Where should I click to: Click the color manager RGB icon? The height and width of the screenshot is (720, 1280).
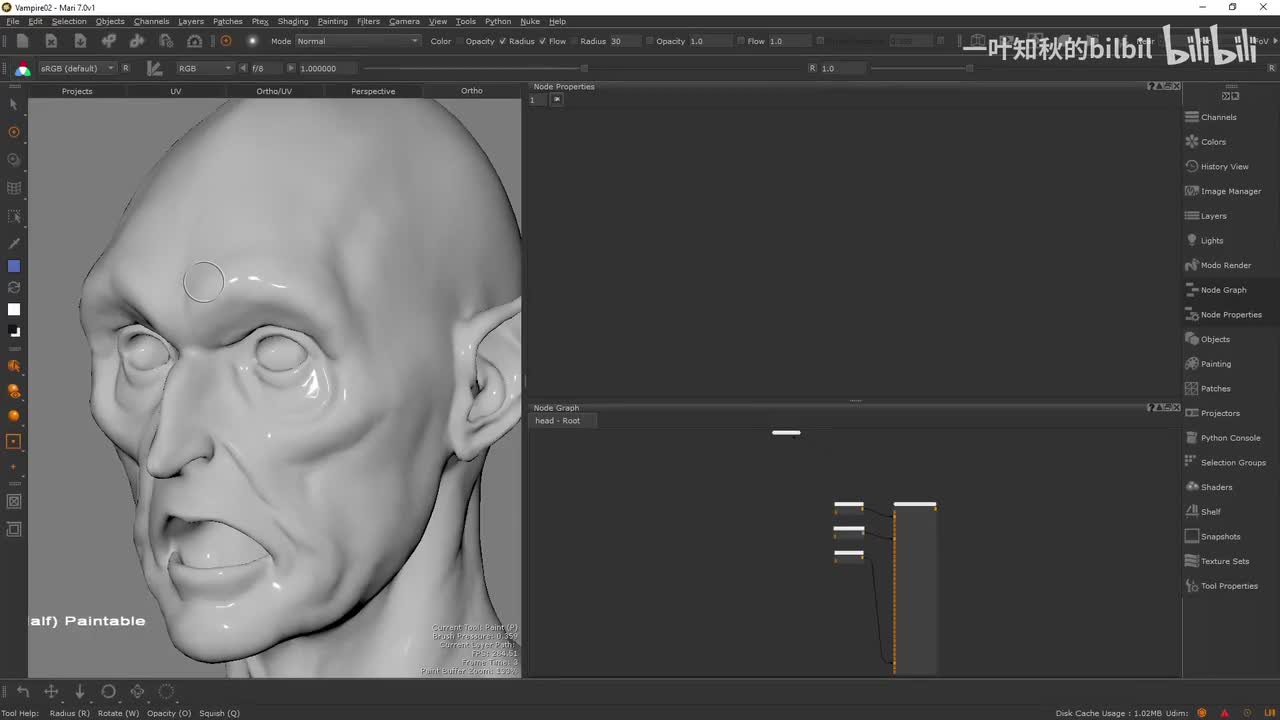tap(22, 69)
